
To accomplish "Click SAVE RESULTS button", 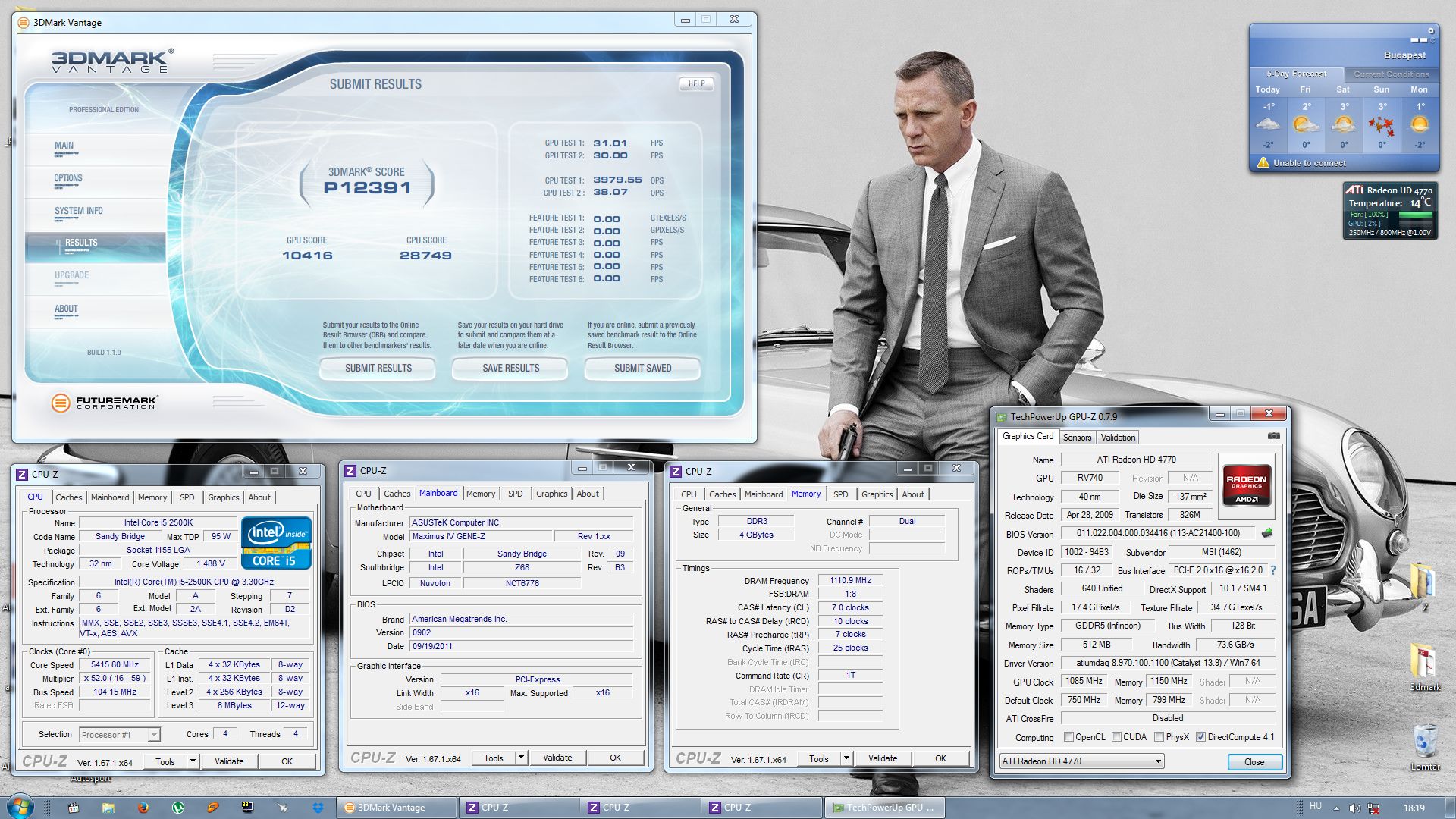I will [x=510, y=369].
